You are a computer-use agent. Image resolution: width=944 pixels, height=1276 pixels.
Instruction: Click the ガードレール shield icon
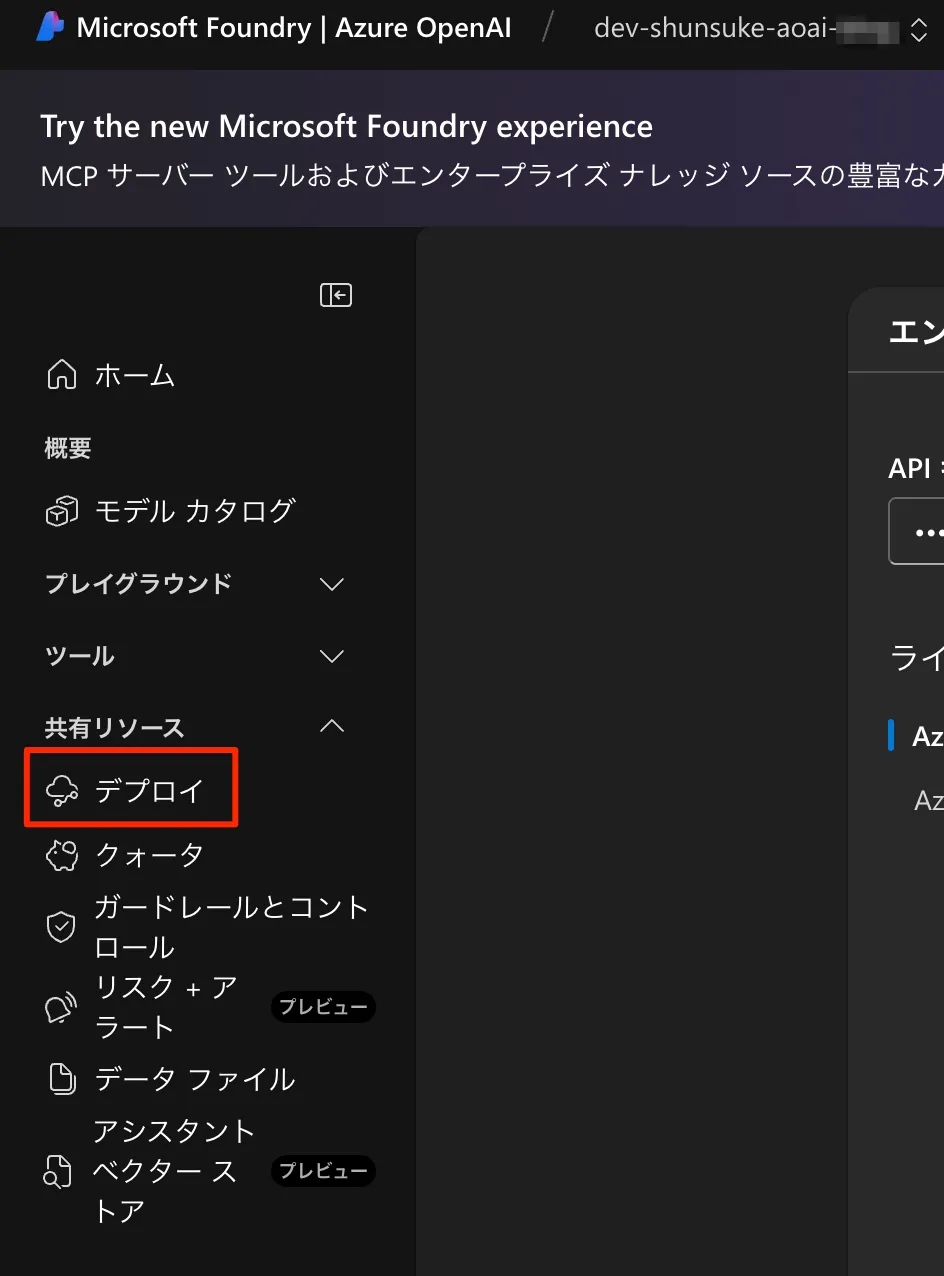tap(62, 927)
